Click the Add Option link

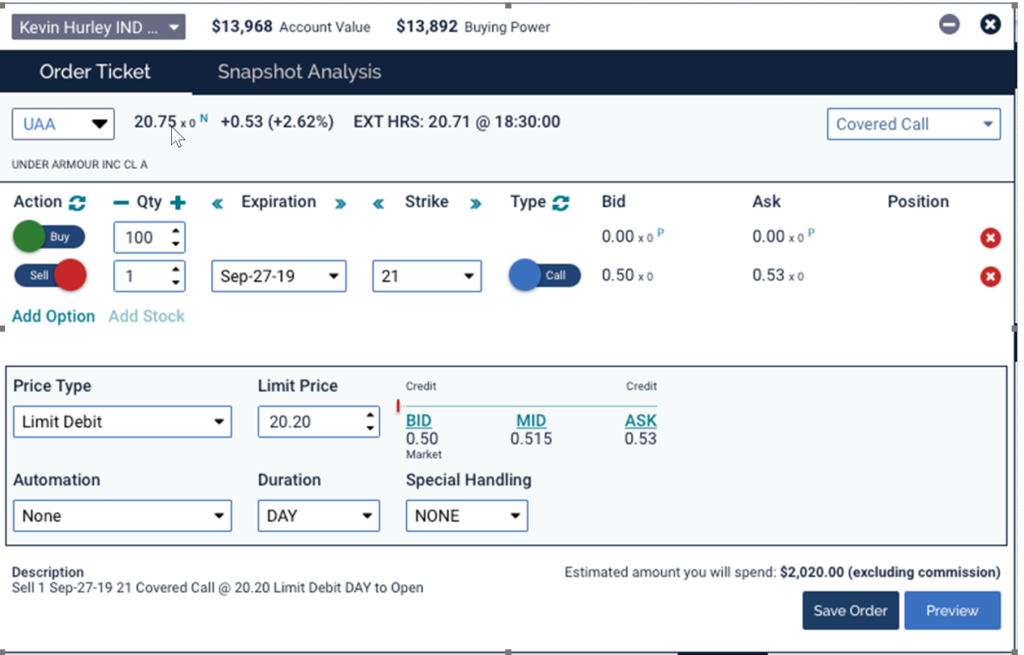click(53, 316)
